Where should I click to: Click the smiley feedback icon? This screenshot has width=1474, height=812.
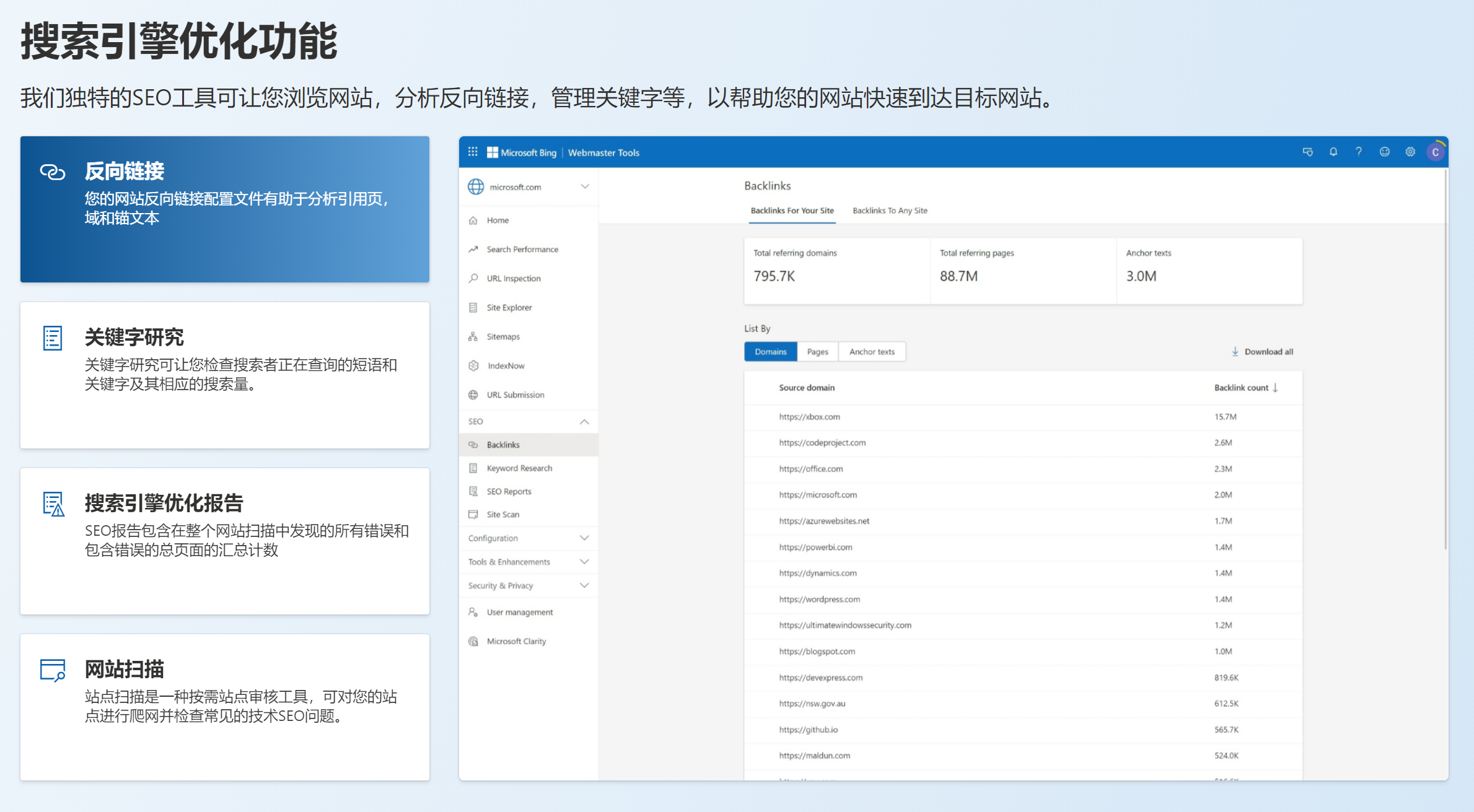(1385, 152)
